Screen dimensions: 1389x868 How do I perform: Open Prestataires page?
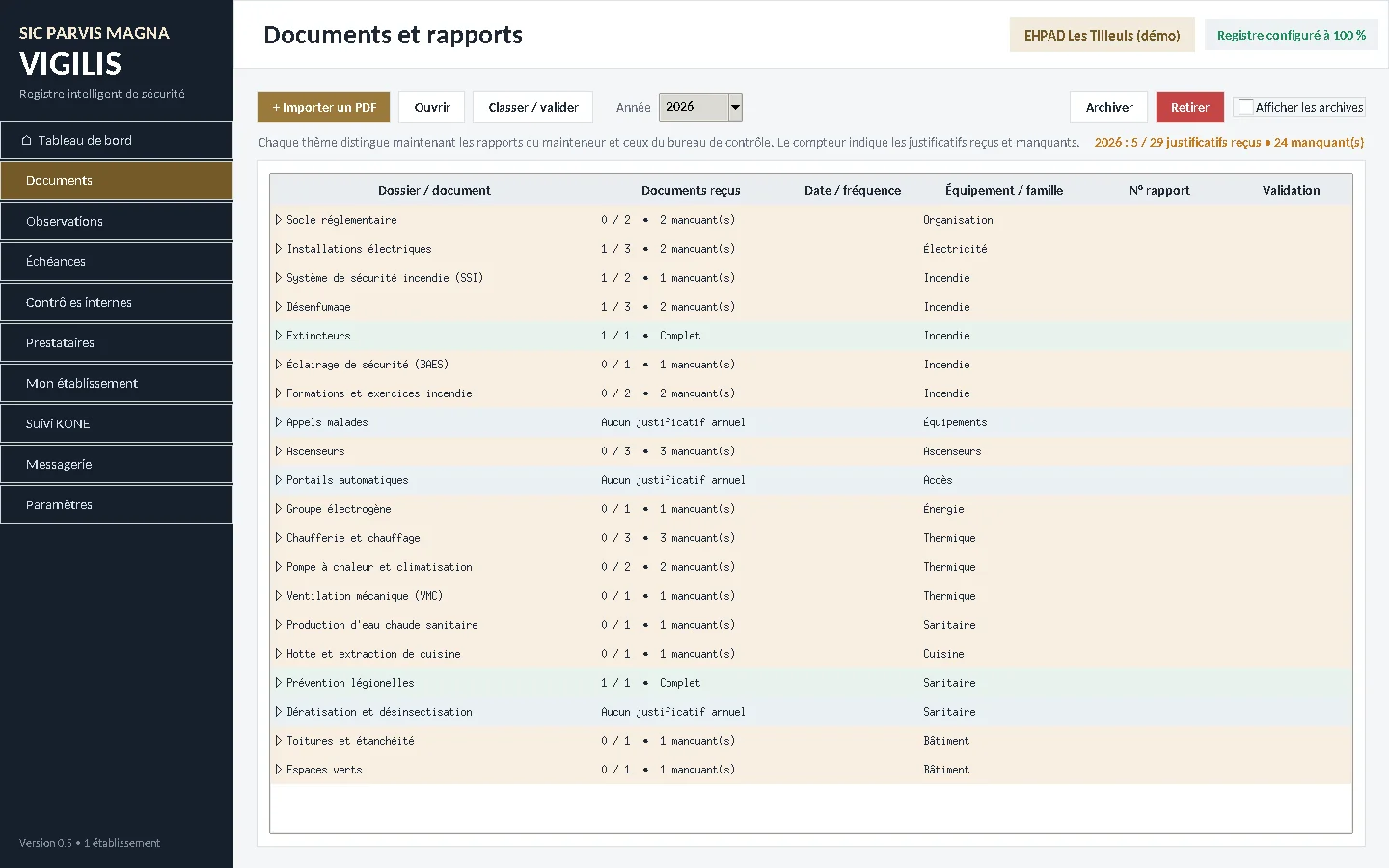[x=116, y=342]
